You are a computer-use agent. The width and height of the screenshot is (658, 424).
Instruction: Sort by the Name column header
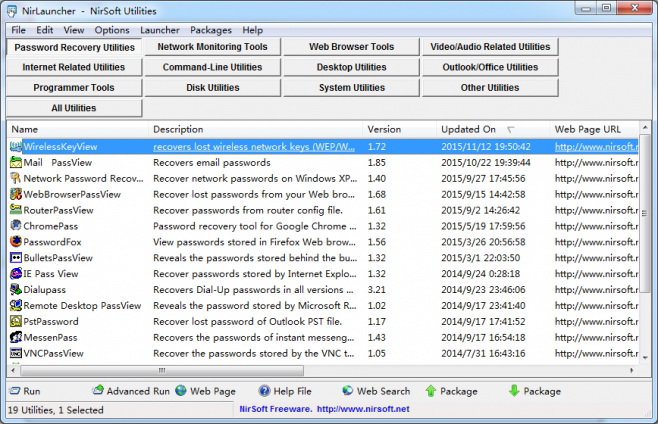78,129
